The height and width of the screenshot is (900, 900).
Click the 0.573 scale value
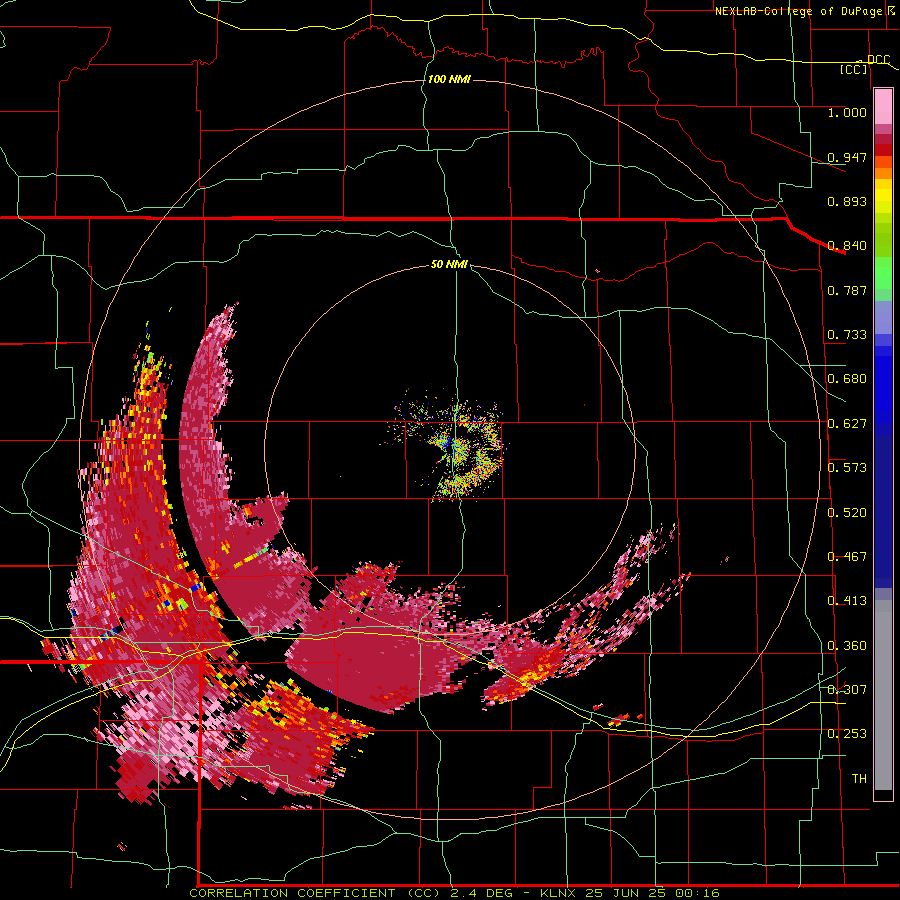(x=847, y=468)
